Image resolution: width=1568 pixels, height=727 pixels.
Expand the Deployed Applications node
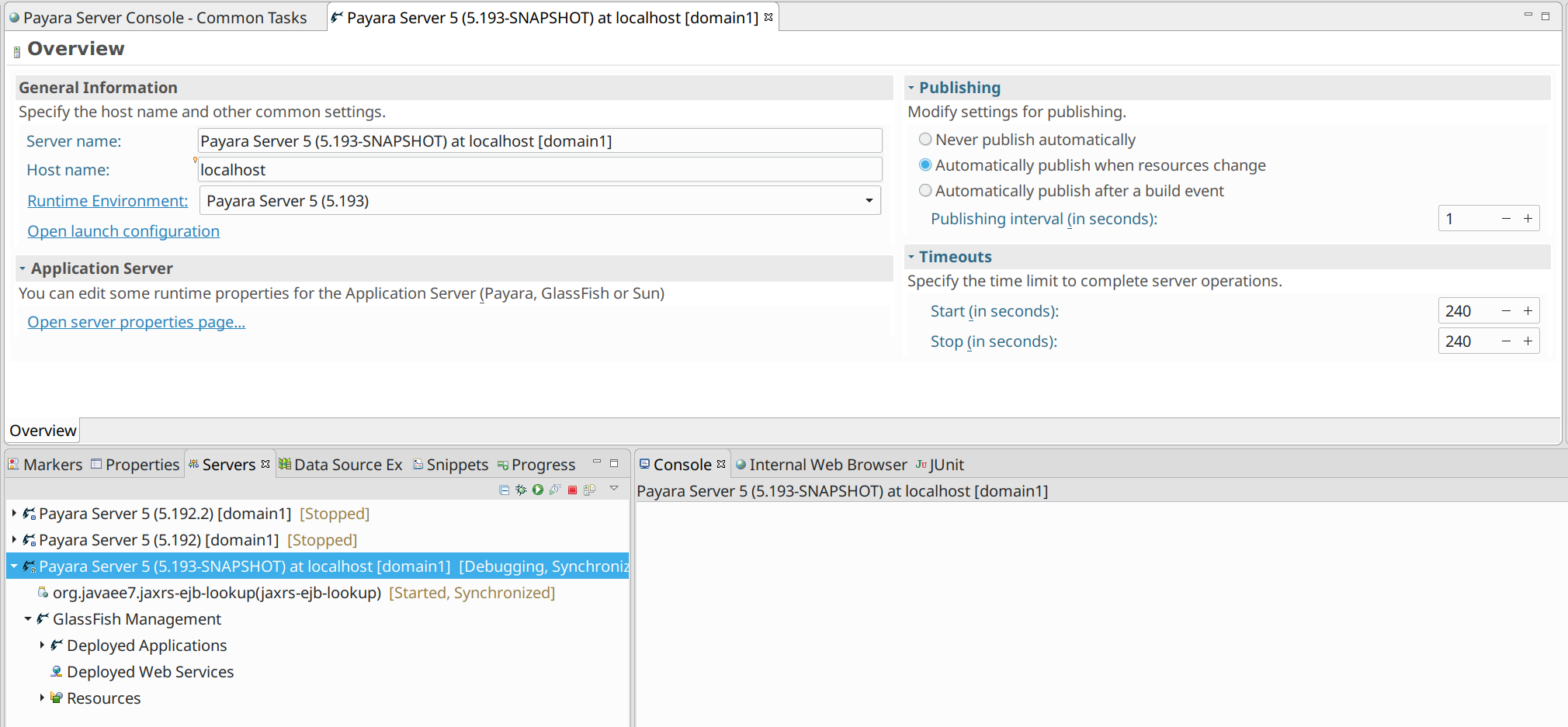pos(42,646)
